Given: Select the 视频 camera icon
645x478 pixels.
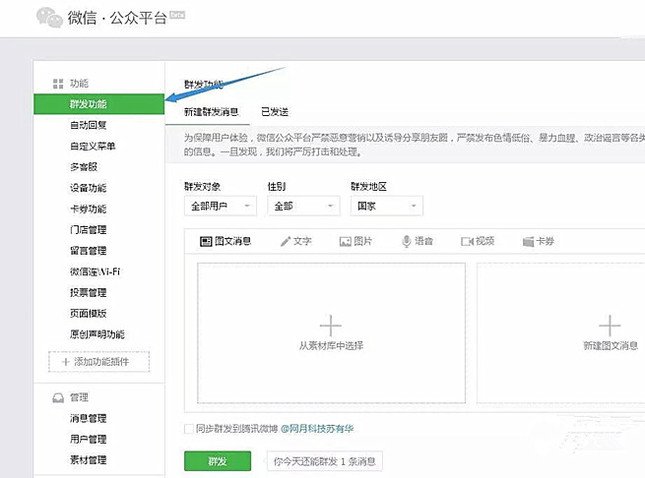Looking at the screenshot, I should point(467,241).
